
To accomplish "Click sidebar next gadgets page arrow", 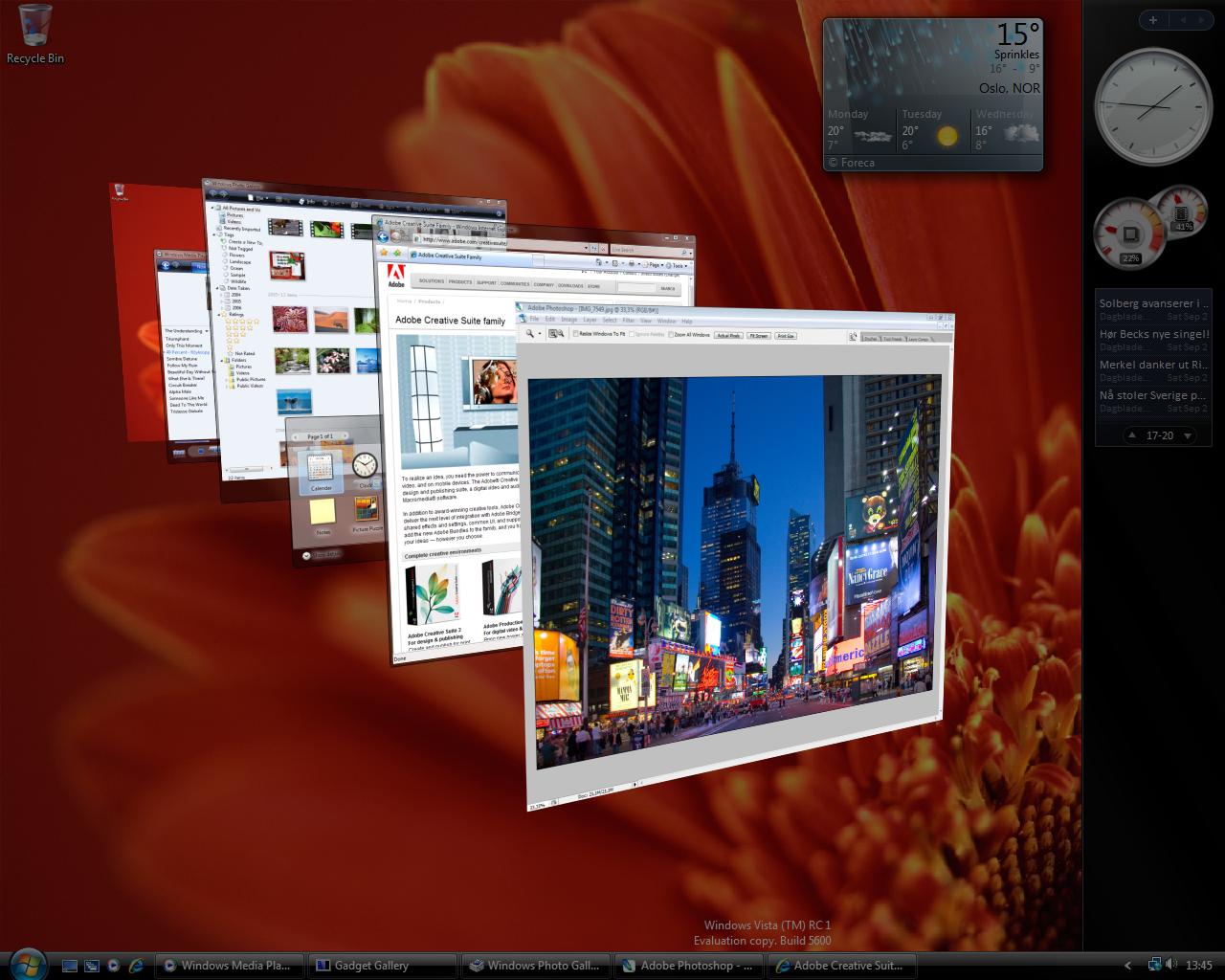I will [x=1200, y=19].
